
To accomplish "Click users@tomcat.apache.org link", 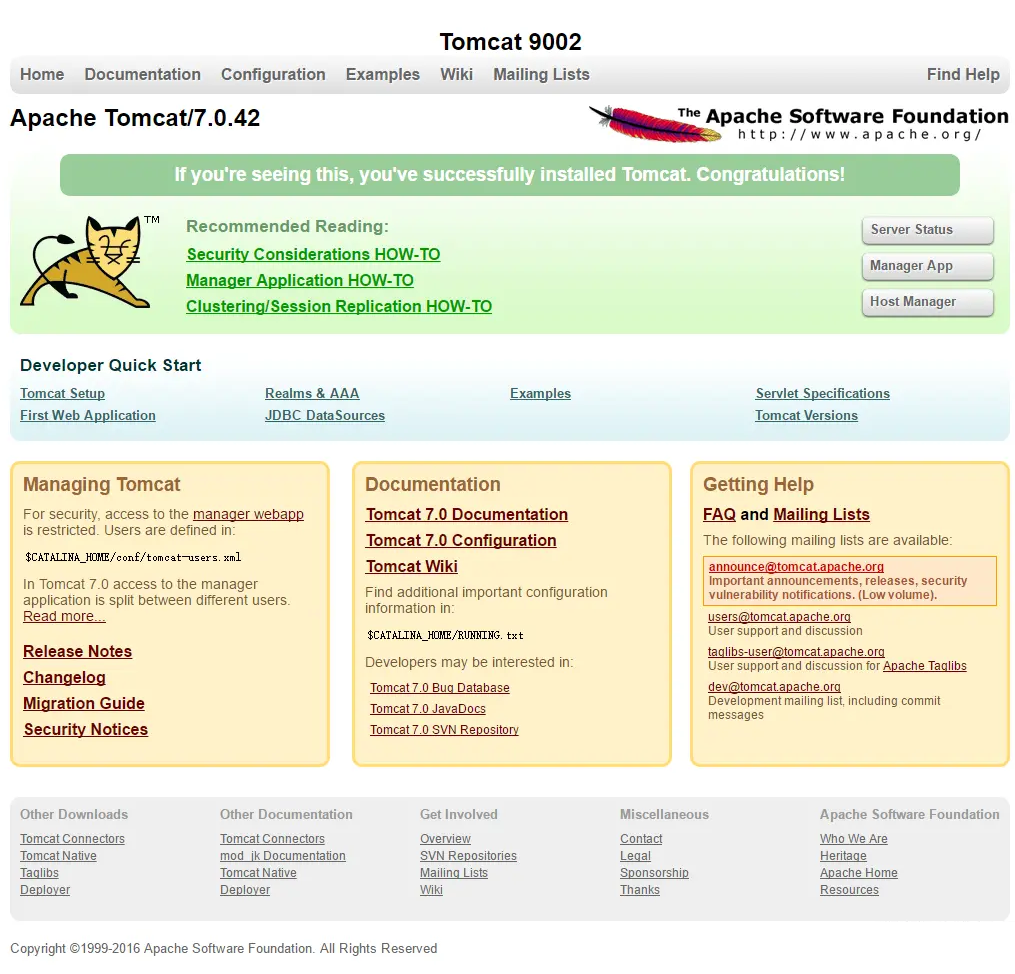I will (x=779, y=617).
